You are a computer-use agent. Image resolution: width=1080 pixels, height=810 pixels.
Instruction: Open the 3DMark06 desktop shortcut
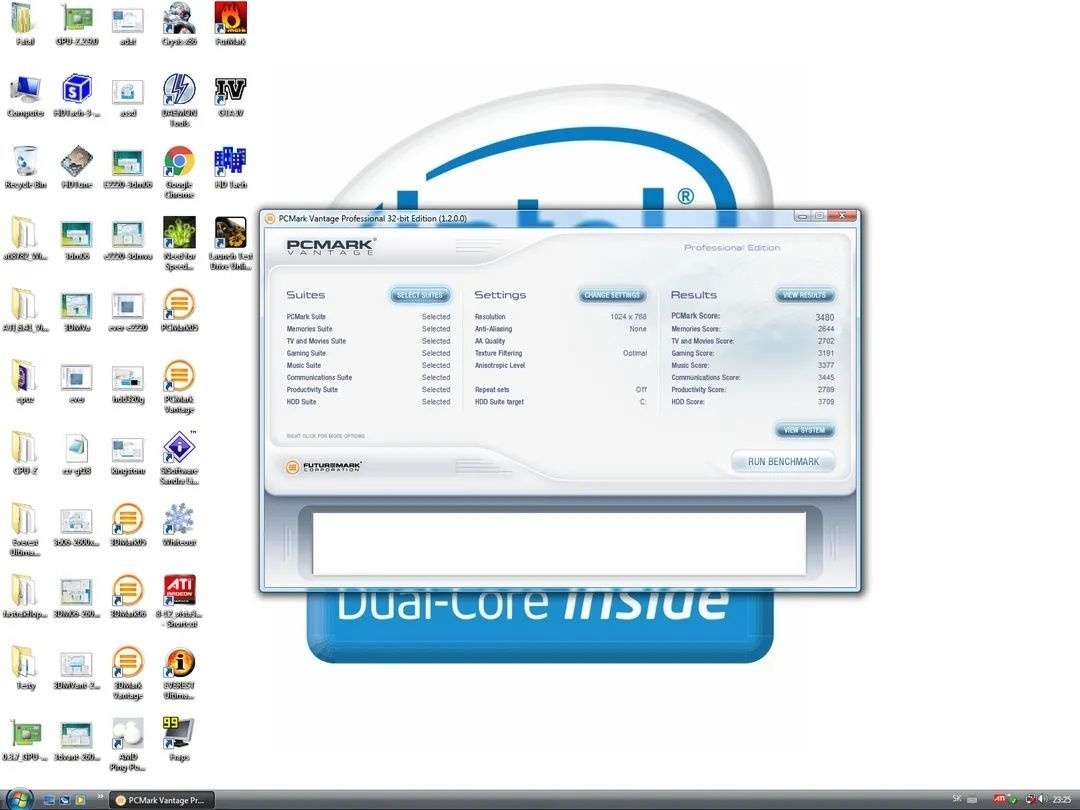[128, 596]
